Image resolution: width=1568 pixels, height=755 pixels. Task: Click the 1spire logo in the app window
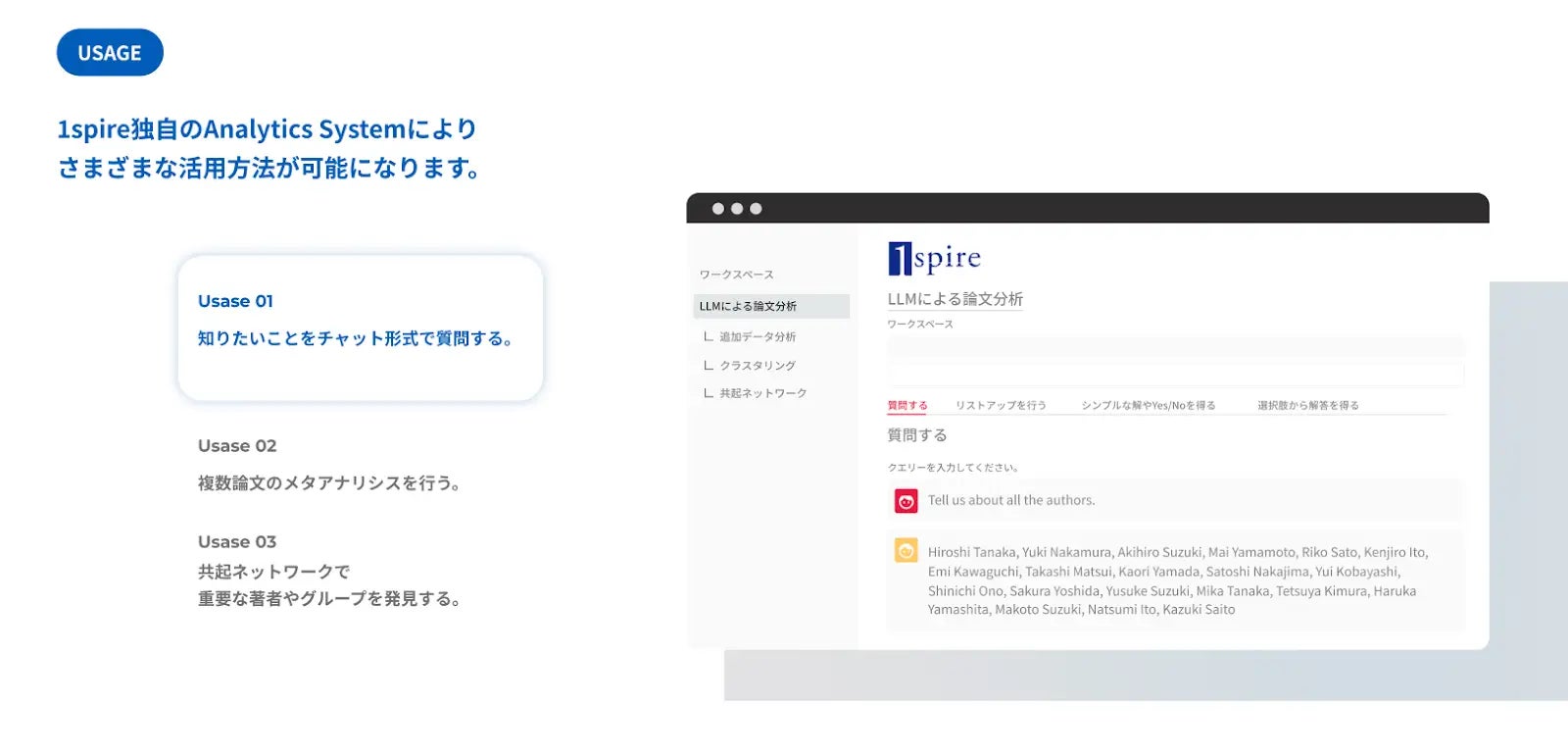(934, 258)
